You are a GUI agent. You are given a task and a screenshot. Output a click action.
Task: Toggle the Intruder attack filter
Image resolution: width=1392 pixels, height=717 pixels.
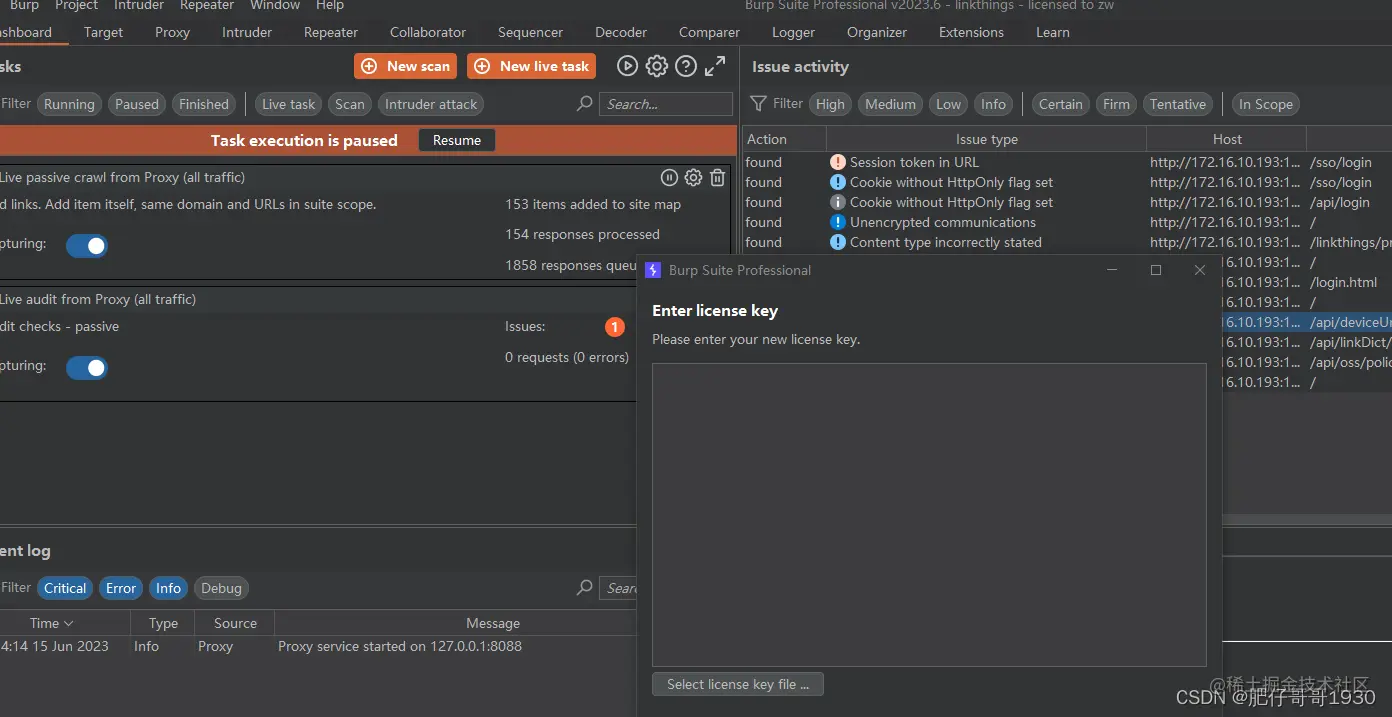[431, 104]
